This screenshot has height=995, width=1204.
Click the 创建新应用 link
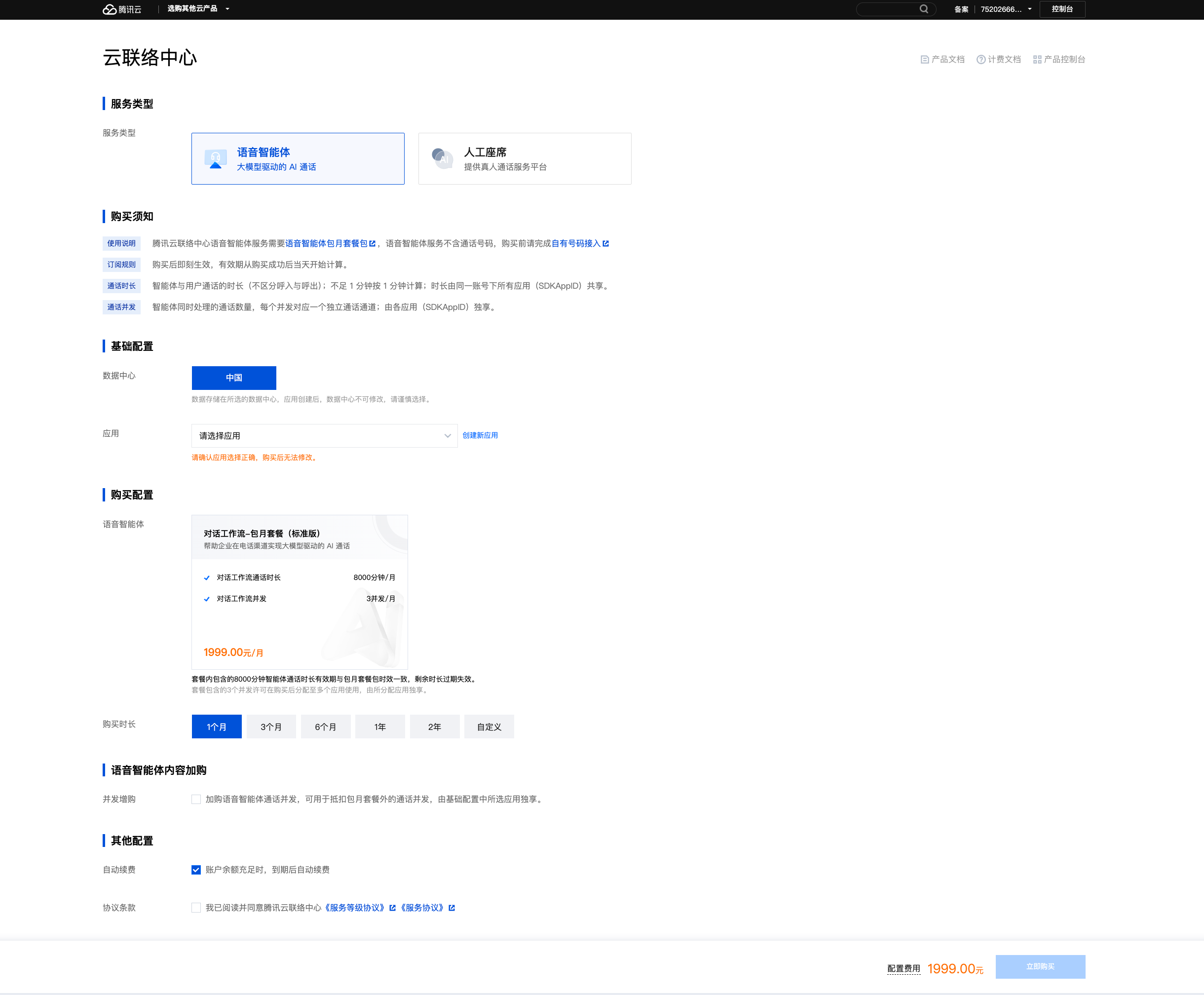tap(480, 436)
